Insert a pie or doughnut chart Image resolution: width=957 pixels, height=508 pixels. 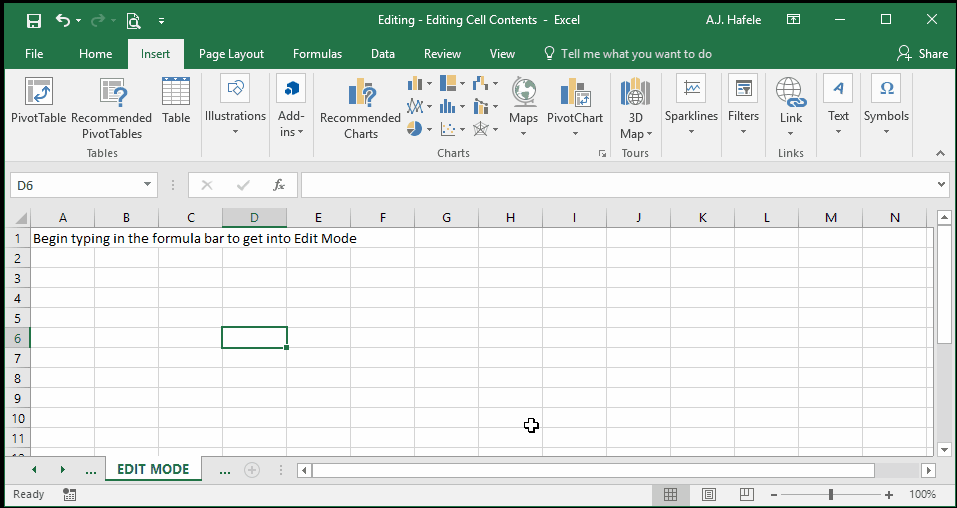[x=419, y=129]
